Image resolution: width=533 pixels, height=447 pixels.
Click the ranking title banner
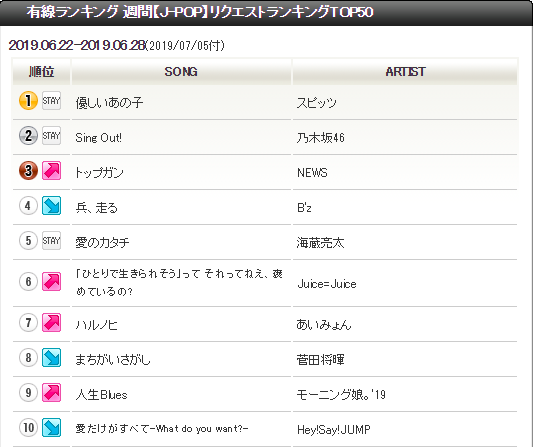click(266, 13)
